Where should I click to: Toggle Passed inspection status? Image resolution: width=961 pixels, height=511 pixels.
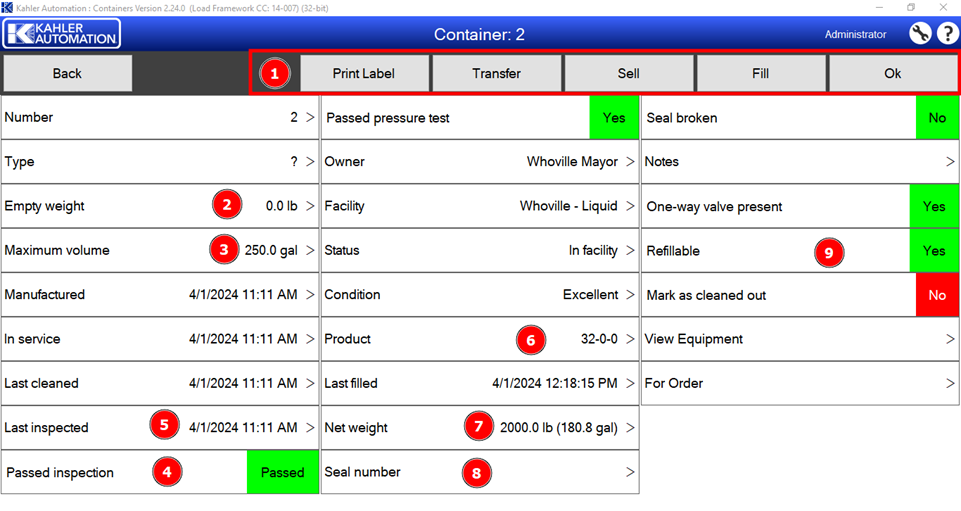coord(283,472)
